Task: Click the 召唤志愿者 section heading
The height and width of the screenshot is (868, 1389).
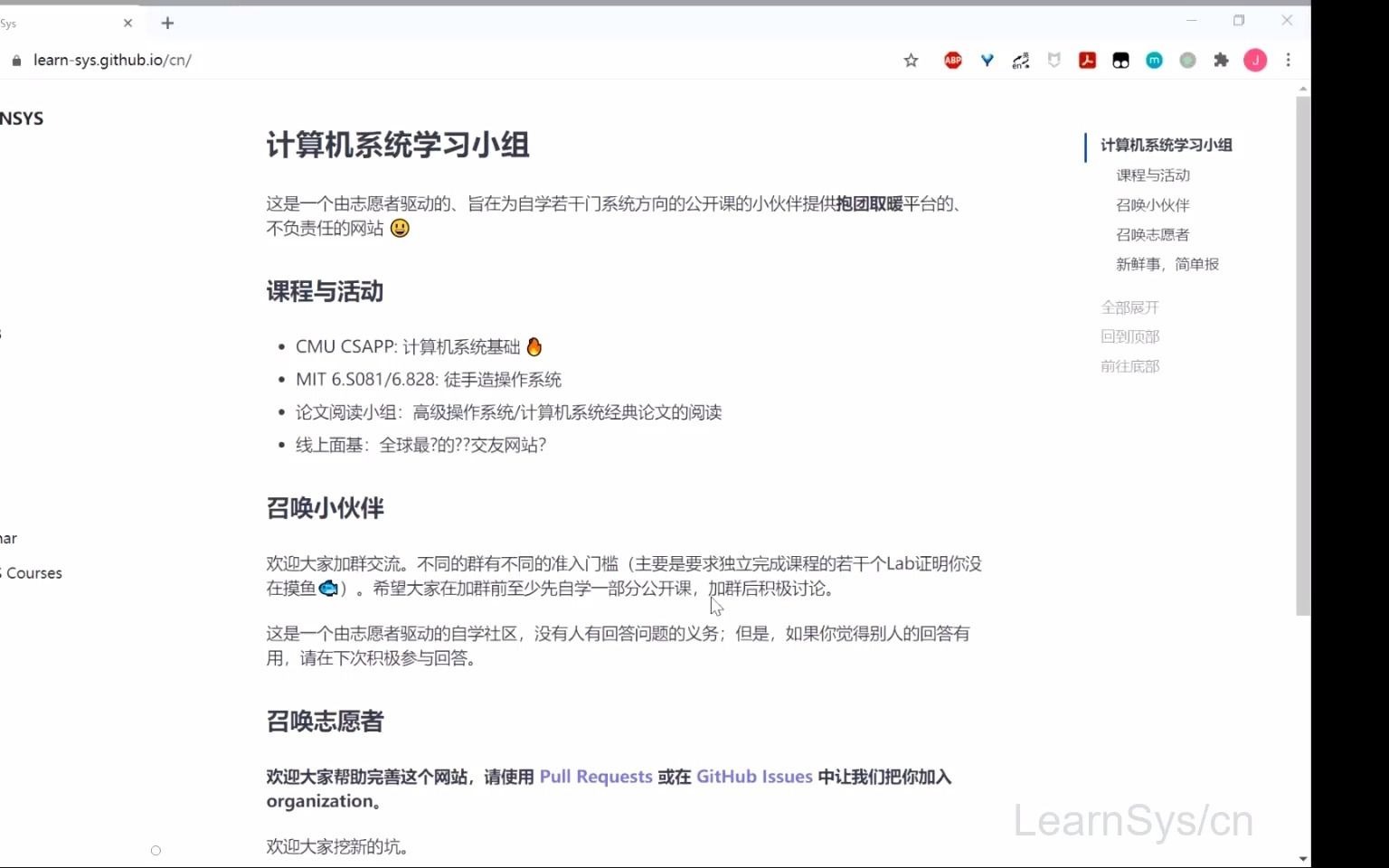Action: tap(325, 722)
